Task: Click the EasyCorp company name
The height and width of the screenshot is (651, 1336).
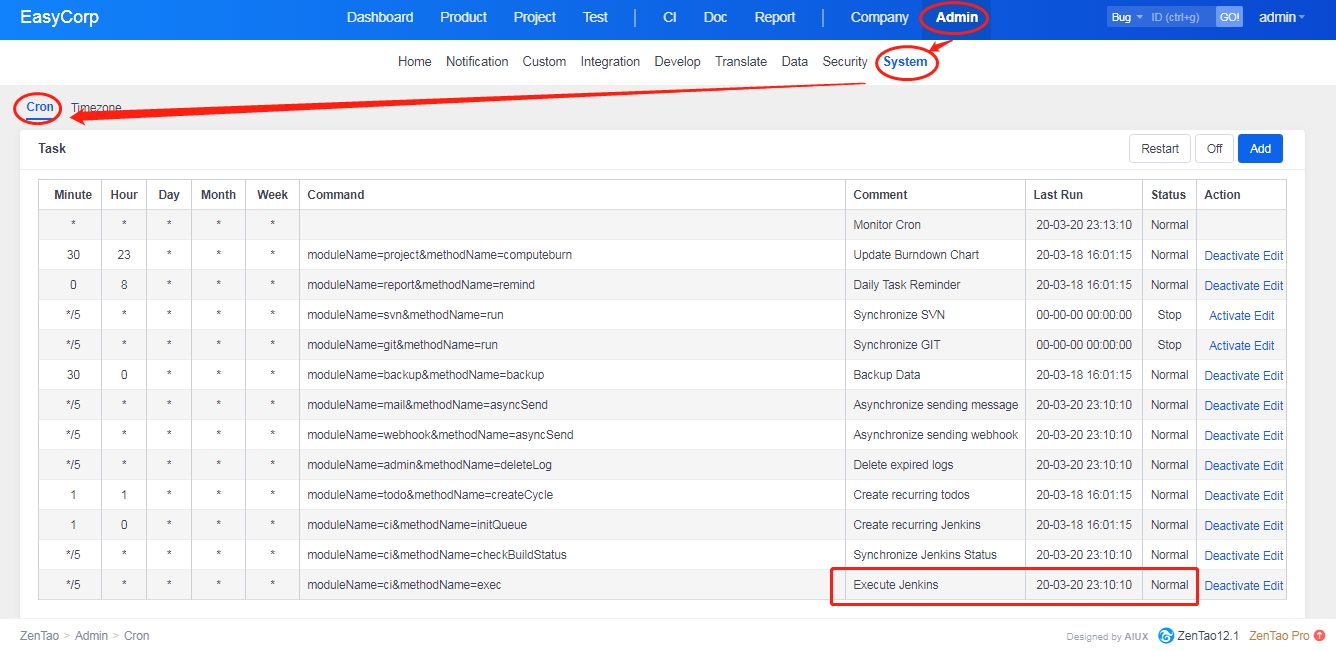Action: pyautogui.click(x=59, y=18)
